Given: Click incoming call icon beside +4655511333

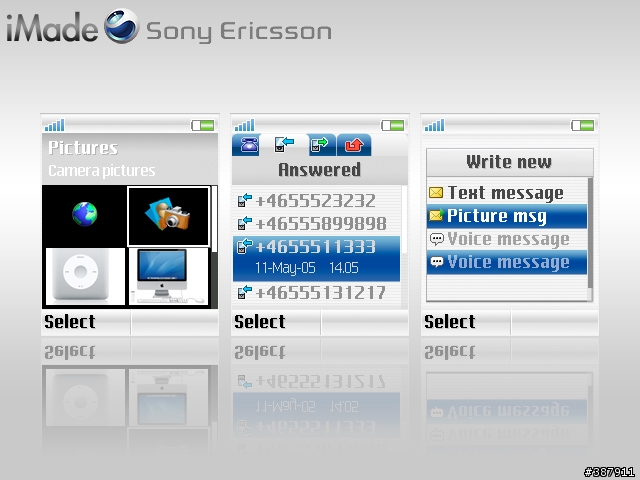Looking at the screenshot, I should click(244, 246).
